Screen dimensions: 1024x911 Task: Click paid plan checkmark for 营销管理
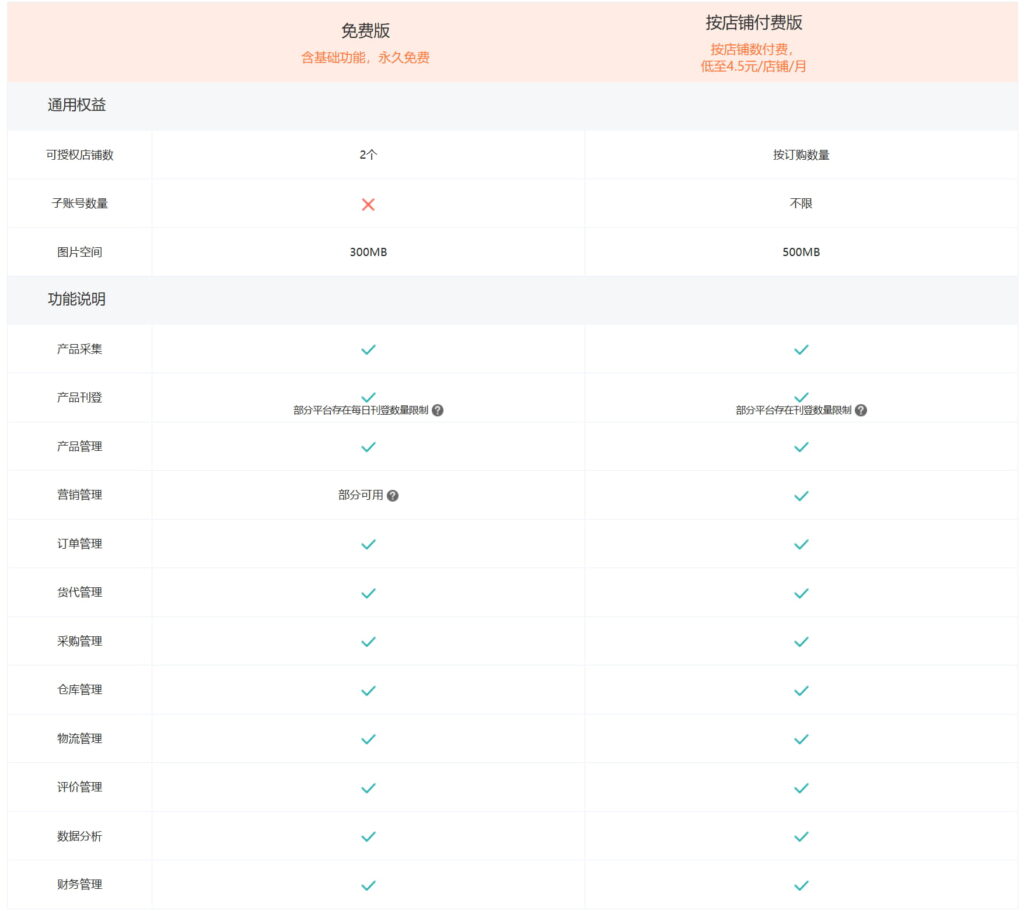(801, 496)
